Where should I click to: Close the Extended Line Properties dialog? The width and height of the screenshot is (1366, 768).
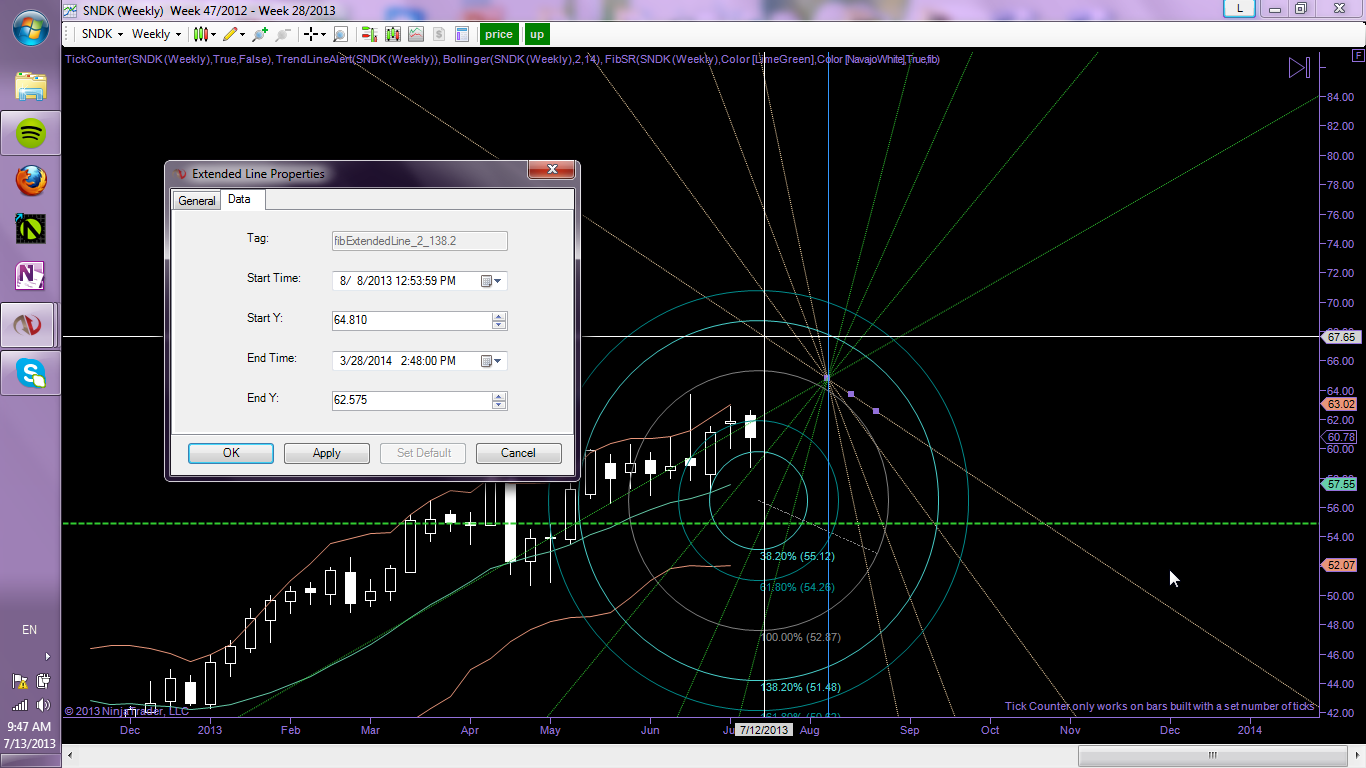pos(551,171)
